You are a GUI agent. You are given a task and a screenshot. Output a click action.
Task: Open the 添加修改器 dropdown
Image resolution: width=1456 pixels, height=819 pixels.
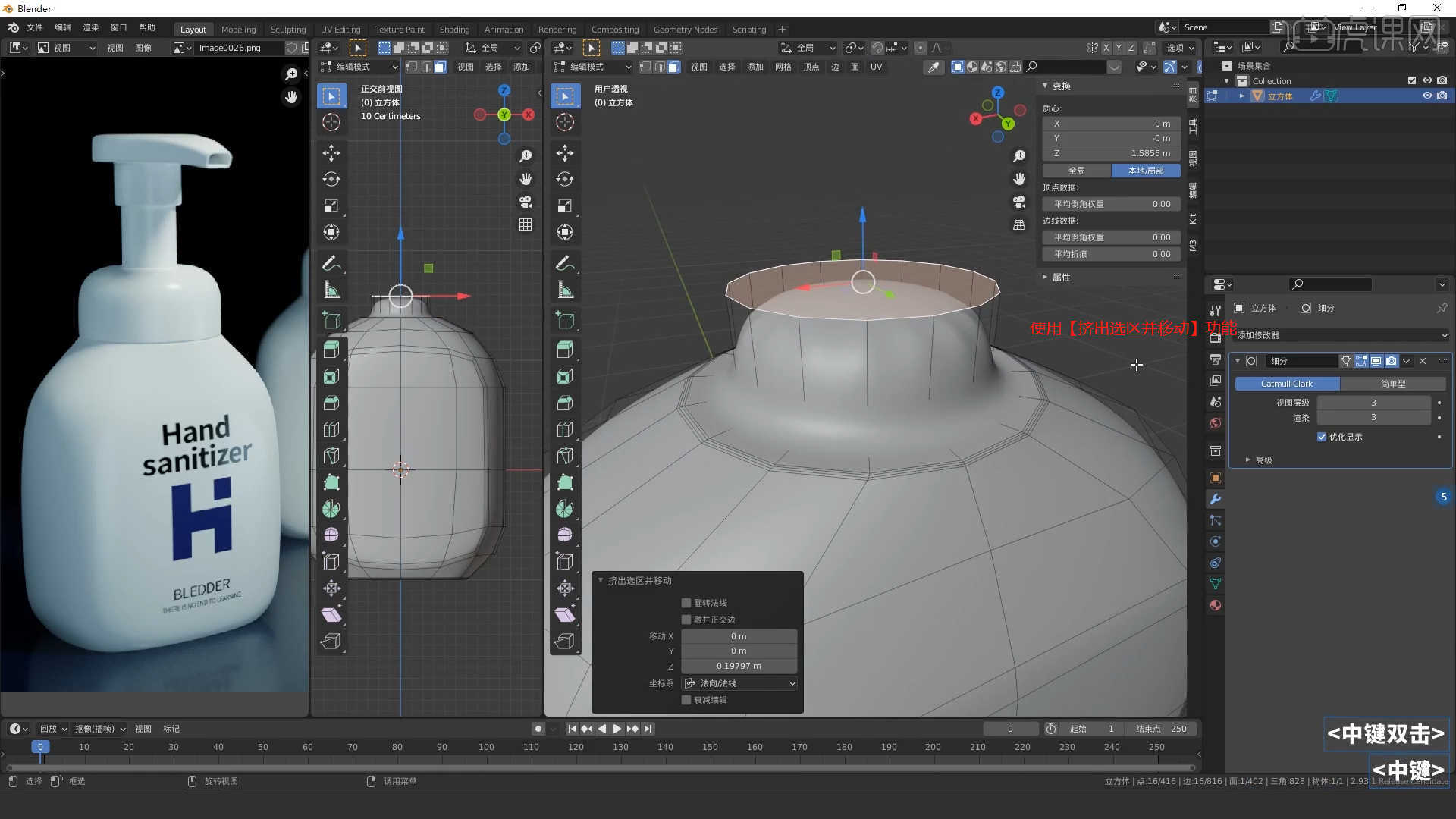pos(1341,335)
